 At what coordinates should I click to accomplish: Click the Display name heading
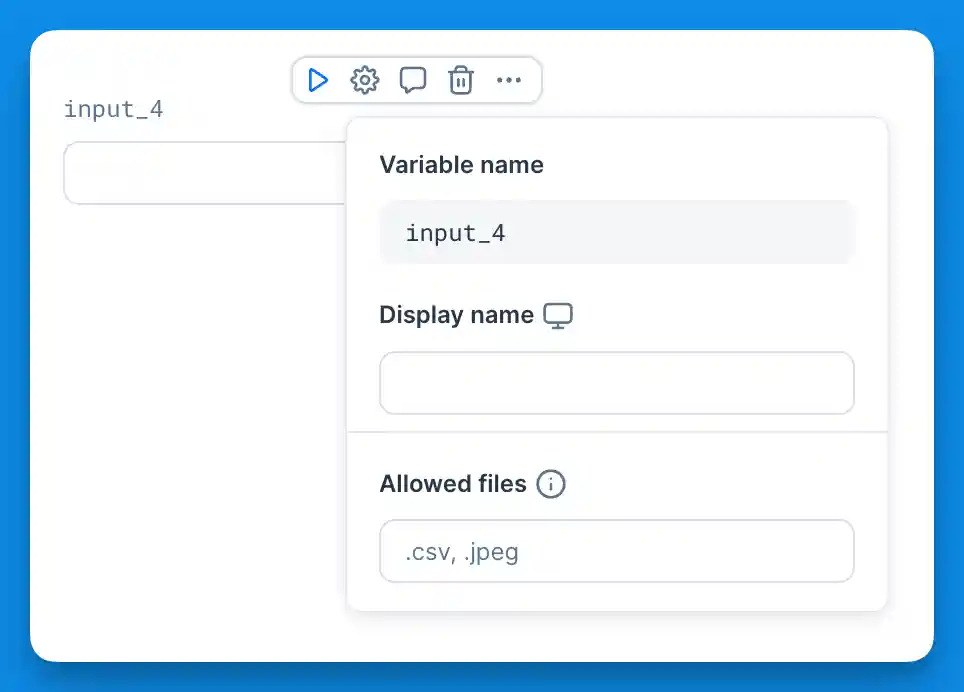tap(455, 314)
